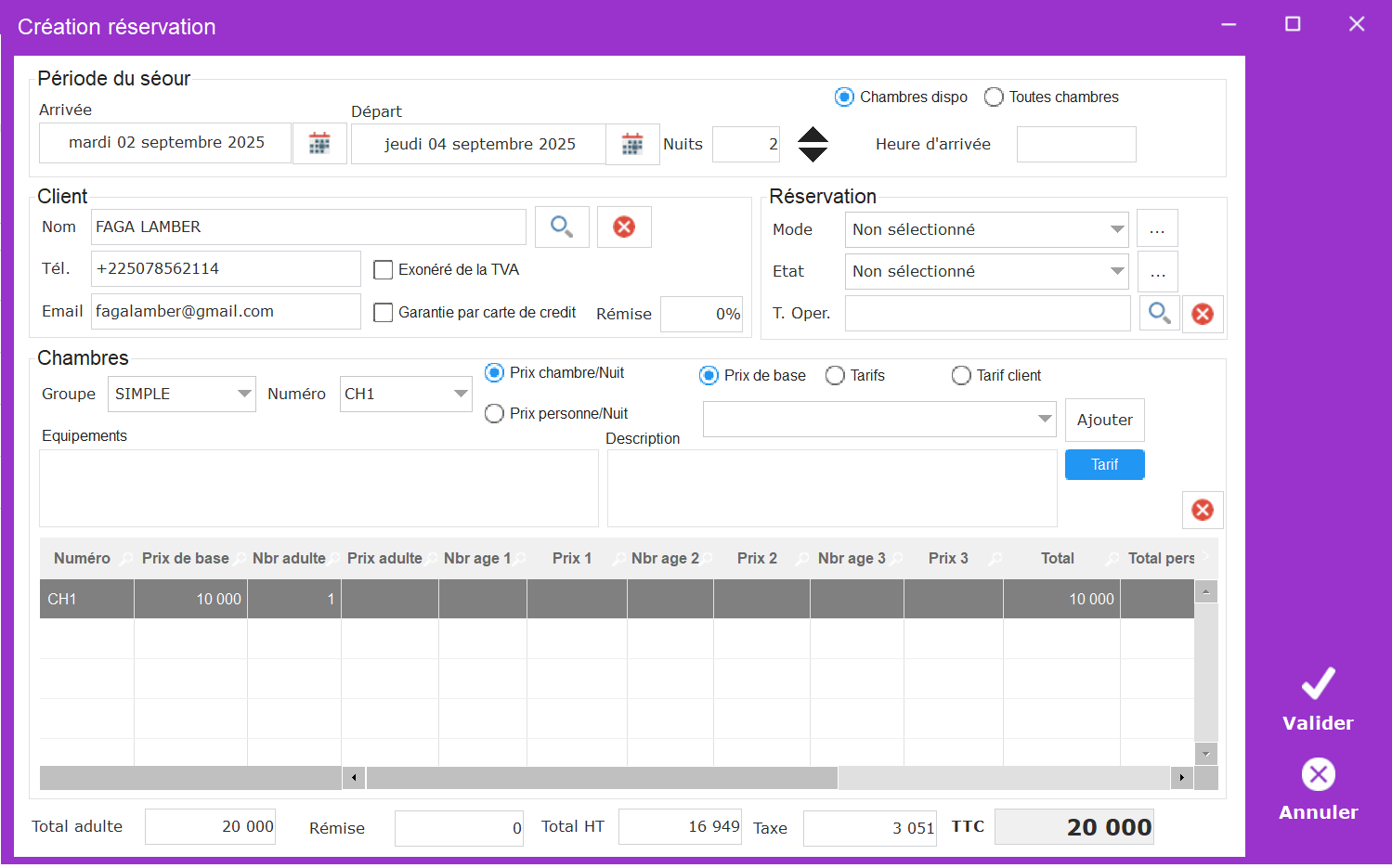This screenshot has width=1392, height=868.
Task: Click the Annuler cancel icon
Action: pos(1318,774)
